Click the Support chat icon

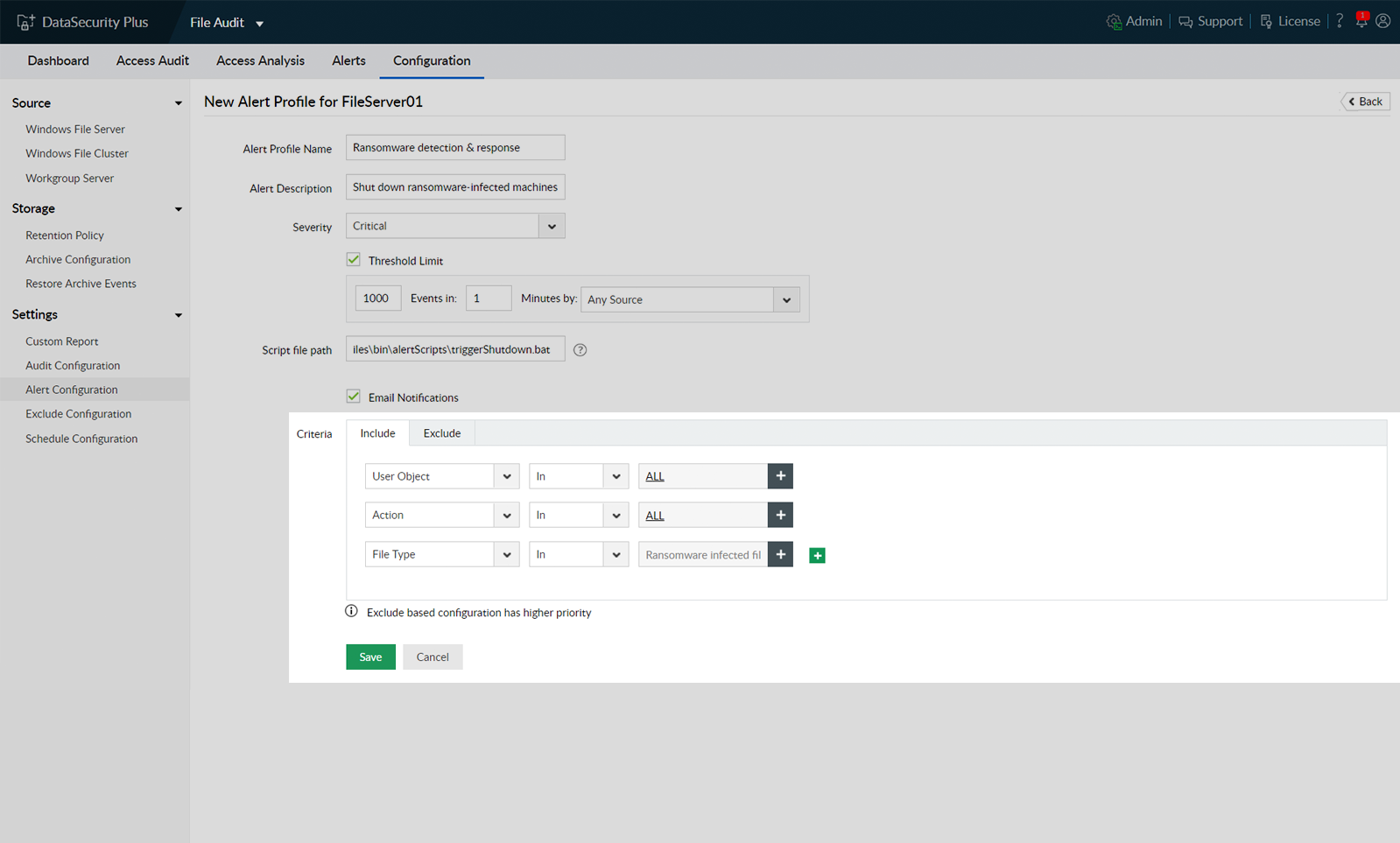1185,22
